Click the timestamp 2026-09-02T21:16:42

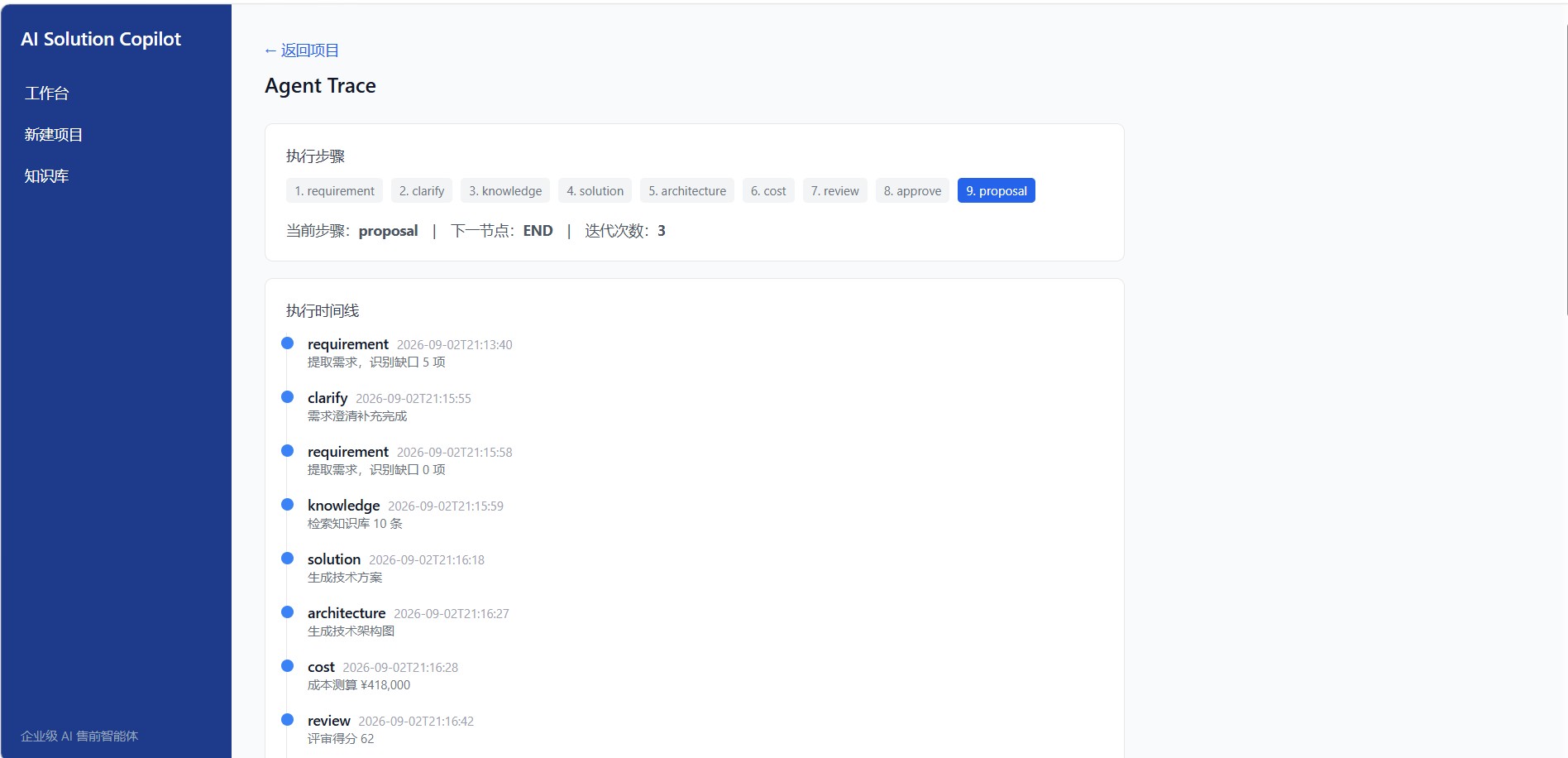coord(416,722)
